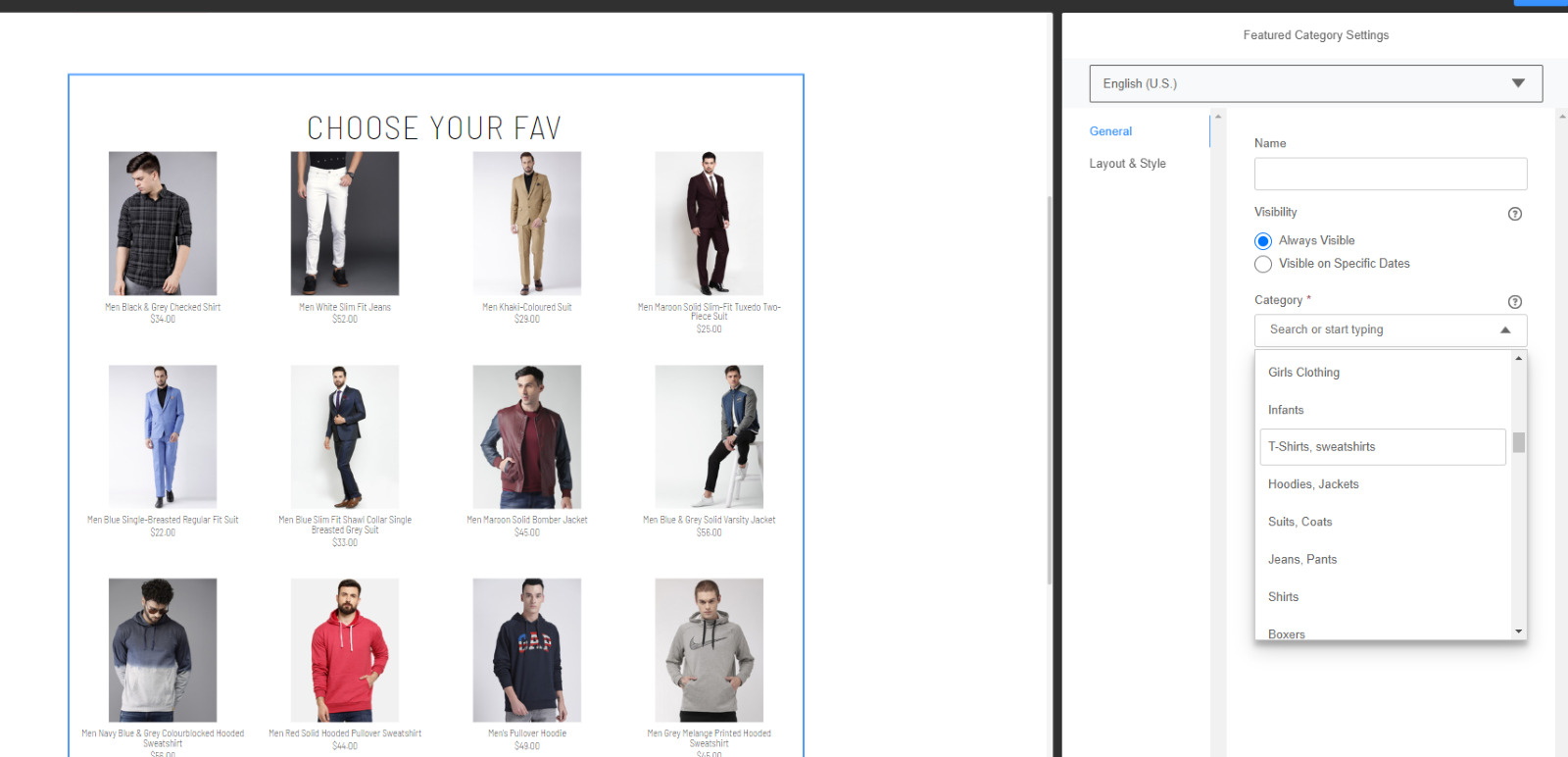Image resolution: width=1568 pixels, height=757 pixels.
Task: Click scroll-up arrow in category list
Action: [x=1518, y=359]
